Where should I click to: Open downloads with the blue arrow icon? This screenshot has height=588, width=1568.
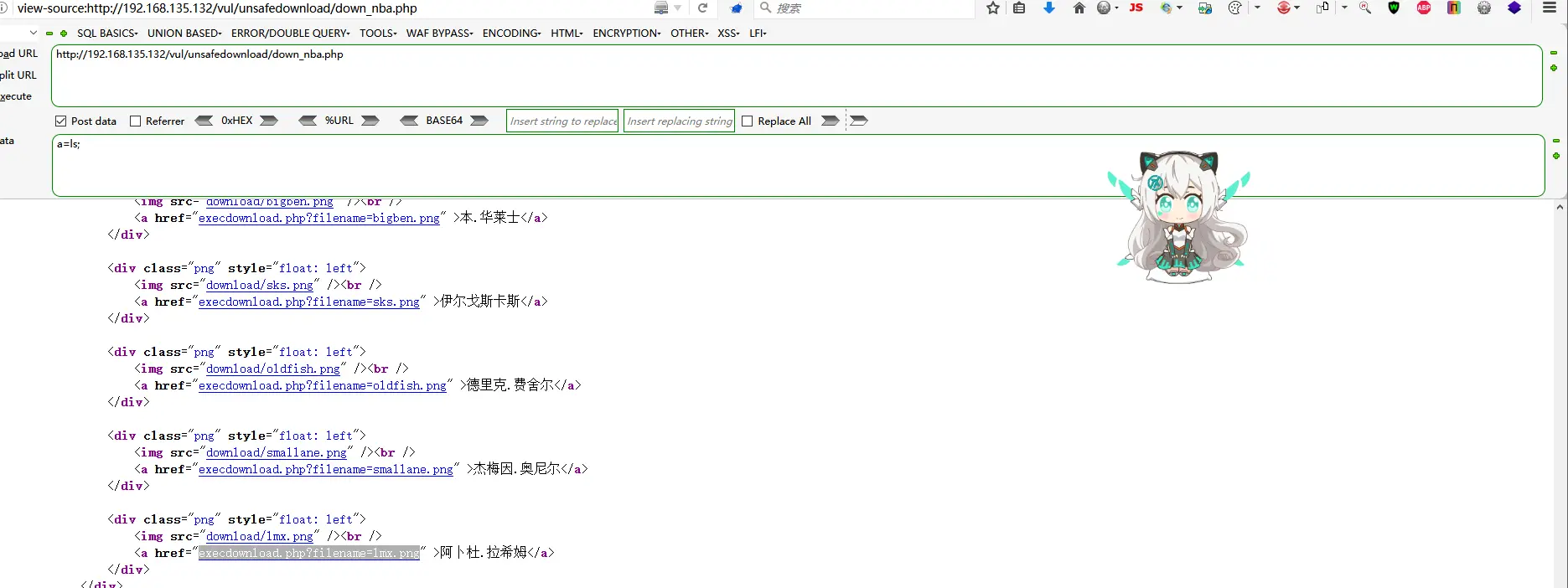pyautogui.click(x=1048, y=8)
